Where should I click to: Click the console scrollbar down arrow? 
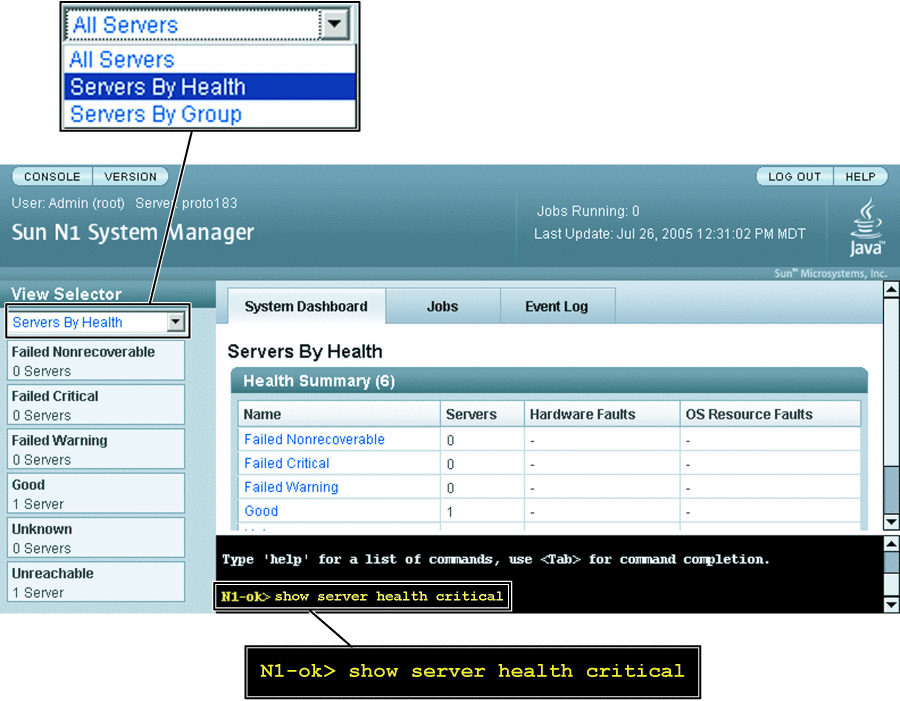coord(891,604)
